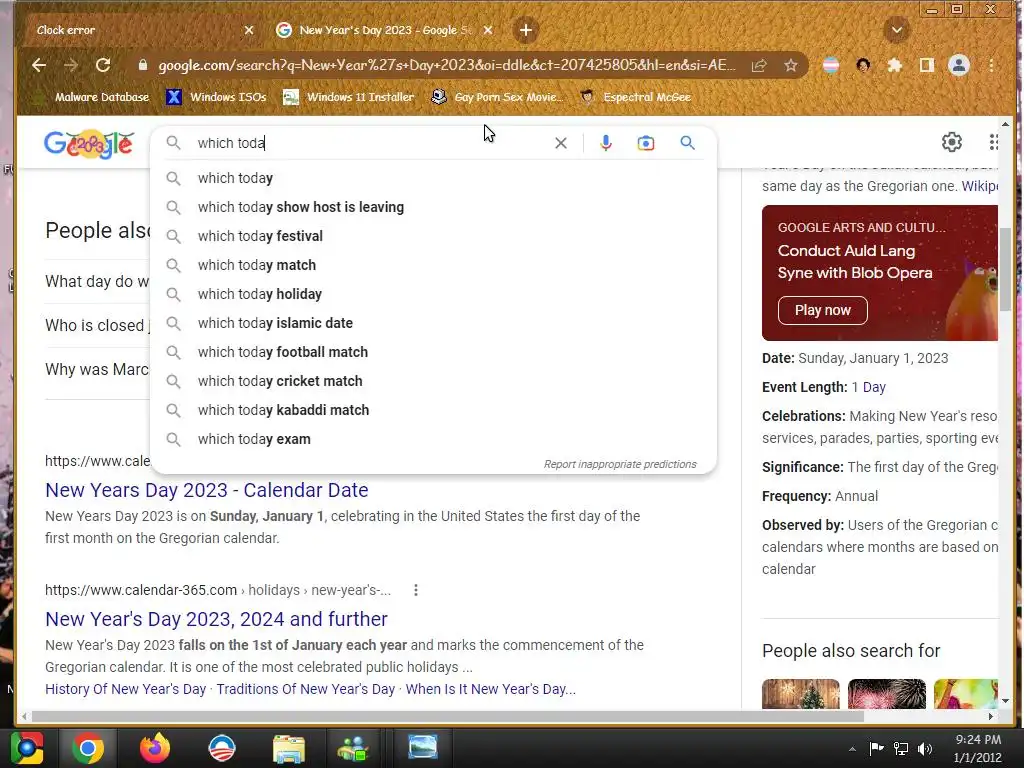The height and width of the screenshot is (768, 1024).
Task: Open New Years Day 2023 - Calendar Date result
Action: pyautogui.click(x=206, y=490)
